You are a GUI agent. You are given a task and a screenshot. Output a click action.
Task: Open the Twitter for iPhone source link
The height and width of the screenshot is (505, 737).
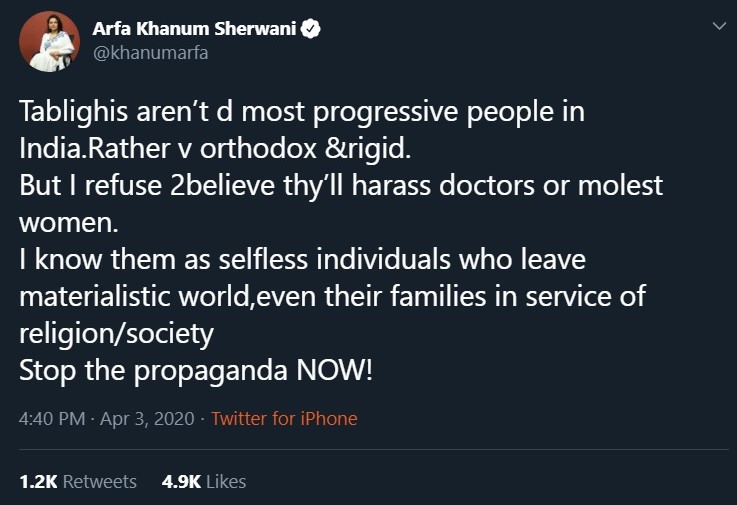(x=284, y=419)
